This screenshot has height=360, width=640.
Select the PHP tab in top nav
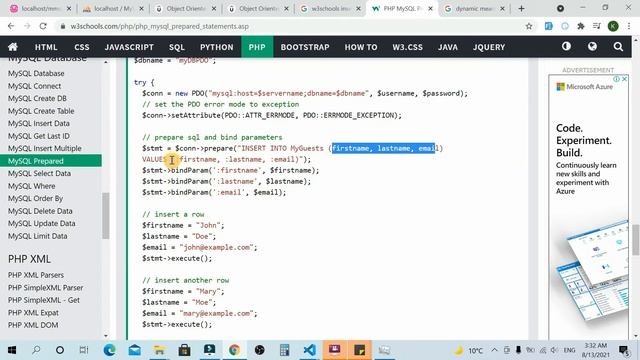257,47
